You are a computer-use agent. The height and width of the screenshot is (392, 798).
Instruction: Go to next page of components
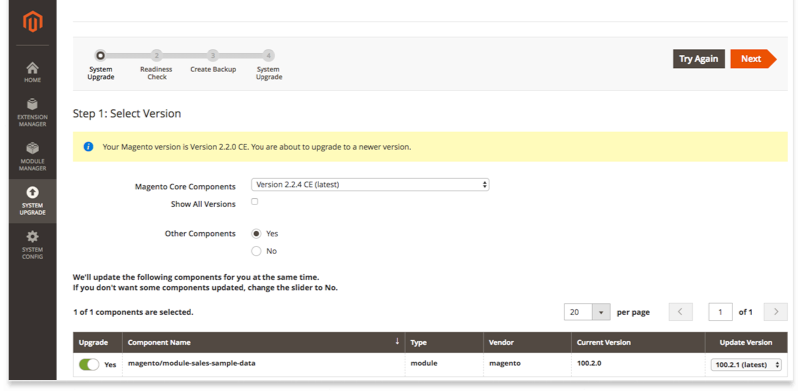click(776, 312)
